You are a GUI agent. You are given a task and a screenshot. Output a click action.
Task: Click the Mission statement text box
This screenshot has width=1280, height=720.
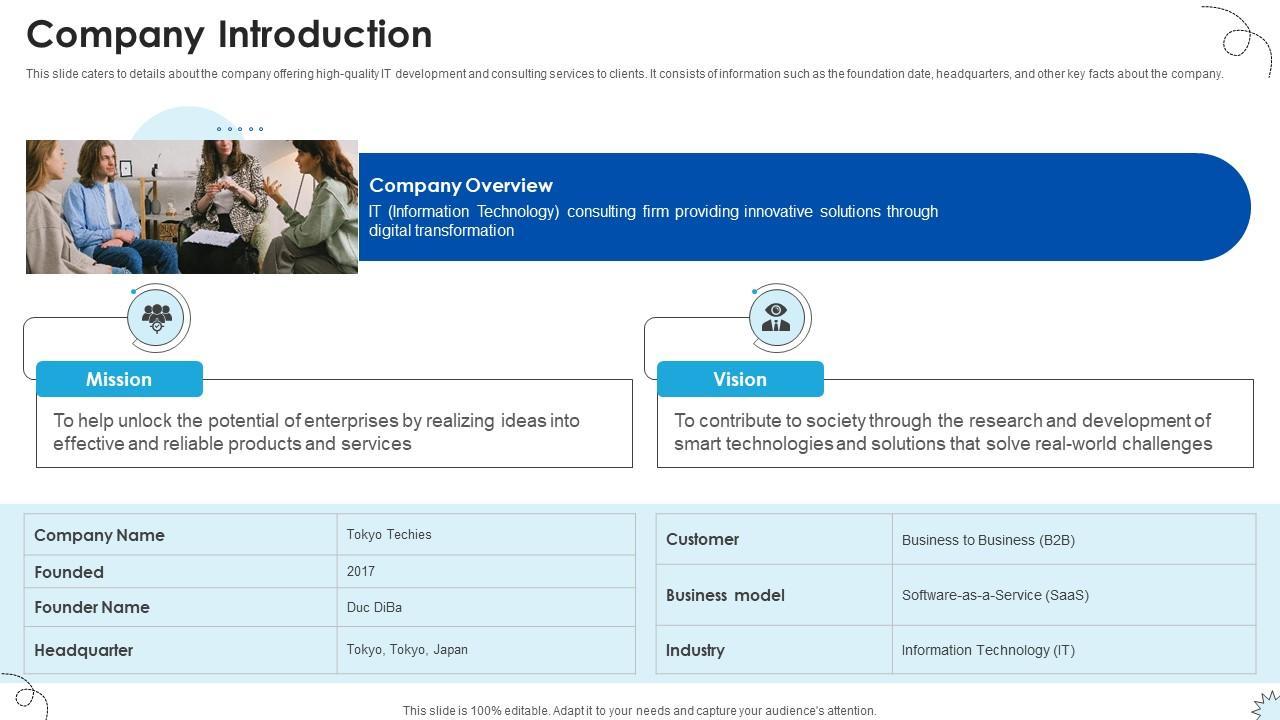pos(334,433)
